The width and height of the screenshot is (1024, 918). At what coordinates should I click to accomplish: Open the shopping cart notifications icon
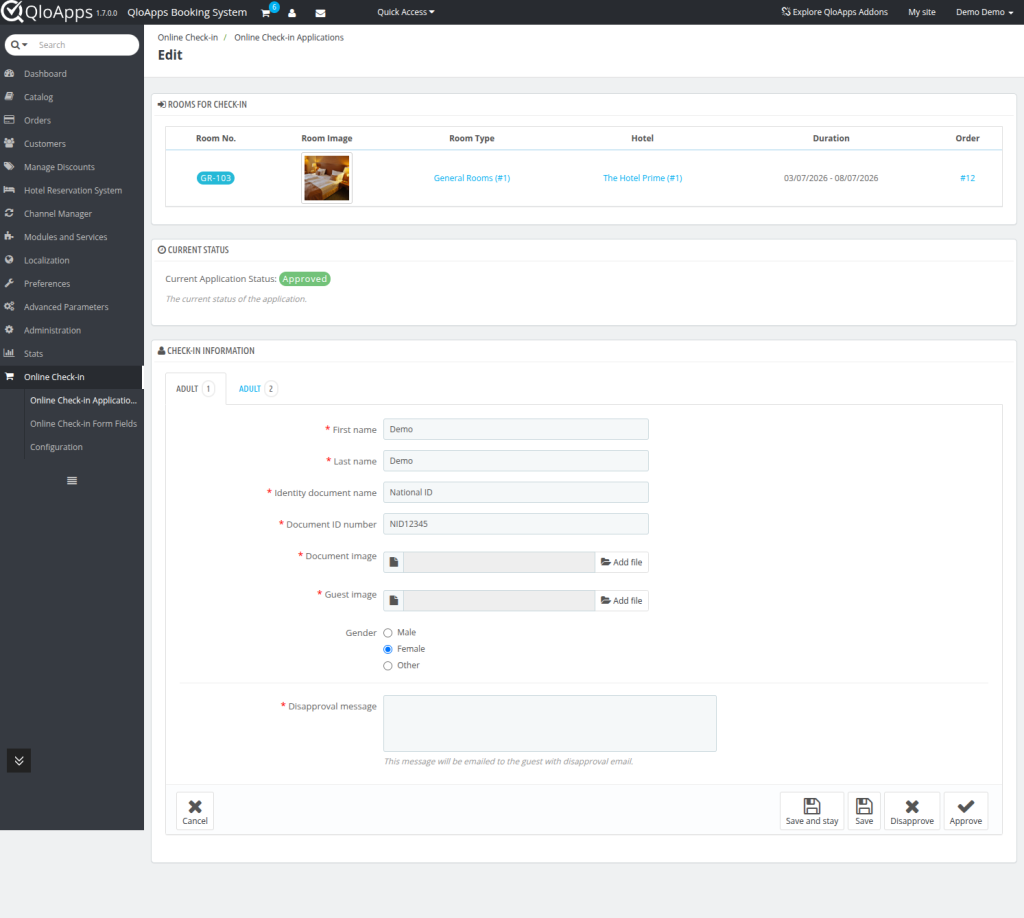[x=266, y=12]
